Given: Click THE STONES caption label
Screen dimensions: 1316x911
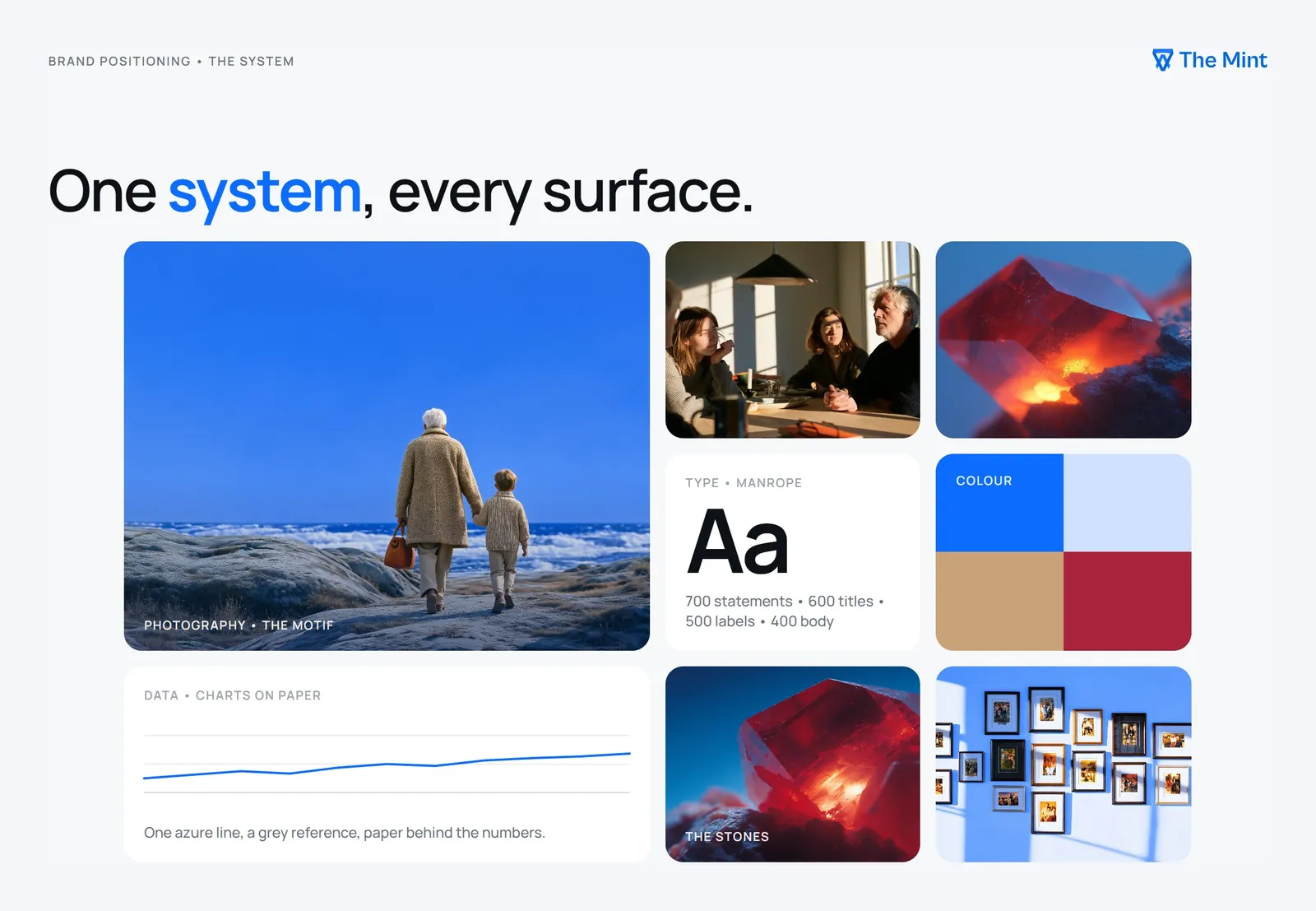Looking at the screenshot, I should coord(727,837).
